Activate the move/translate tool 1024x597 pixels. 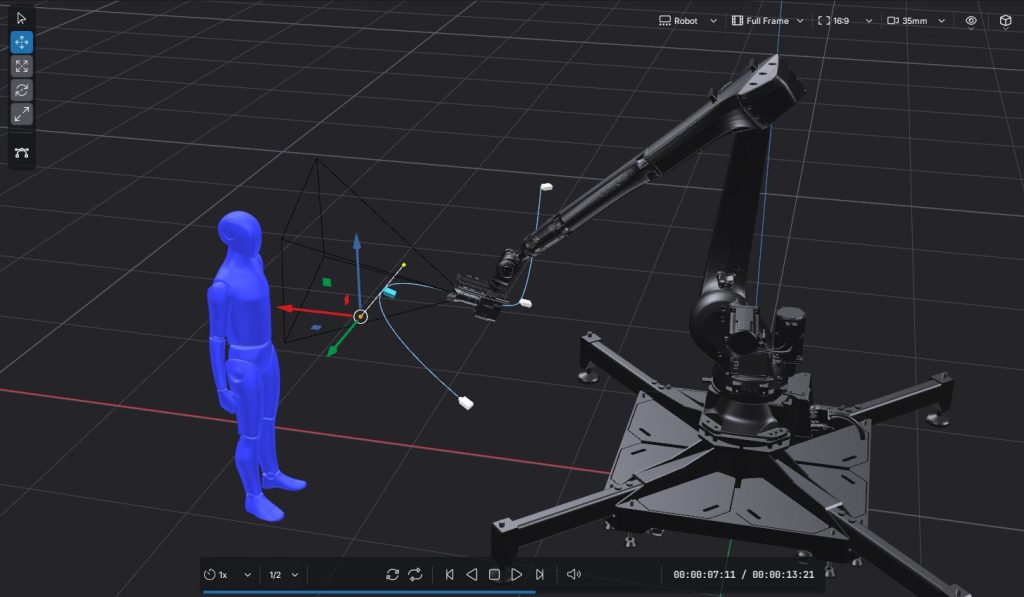(20, 42)
